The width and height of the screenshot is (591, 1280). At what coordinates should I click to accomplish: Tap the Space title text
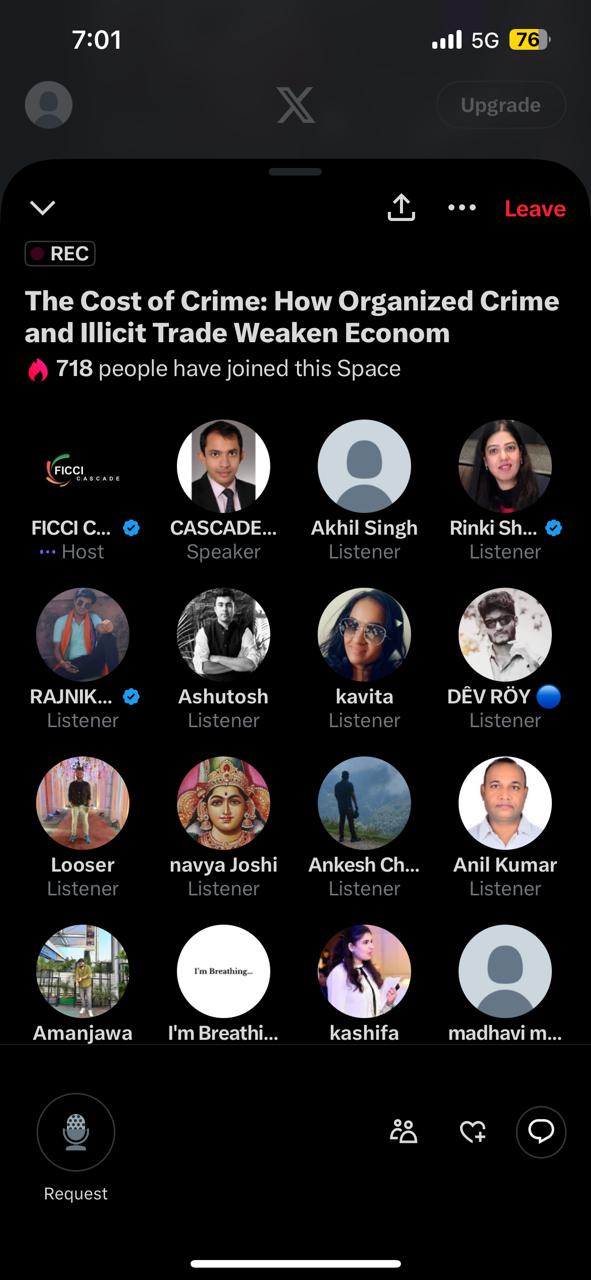[x=292, y=317]
